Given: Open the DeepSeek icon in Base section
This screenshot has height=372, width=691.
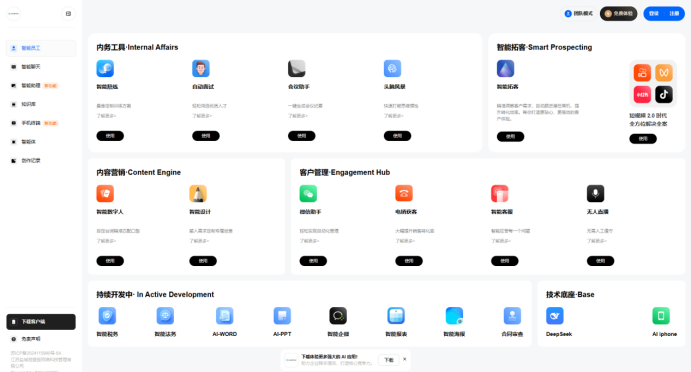Looking at the screenshot, I should click(554, 316).
